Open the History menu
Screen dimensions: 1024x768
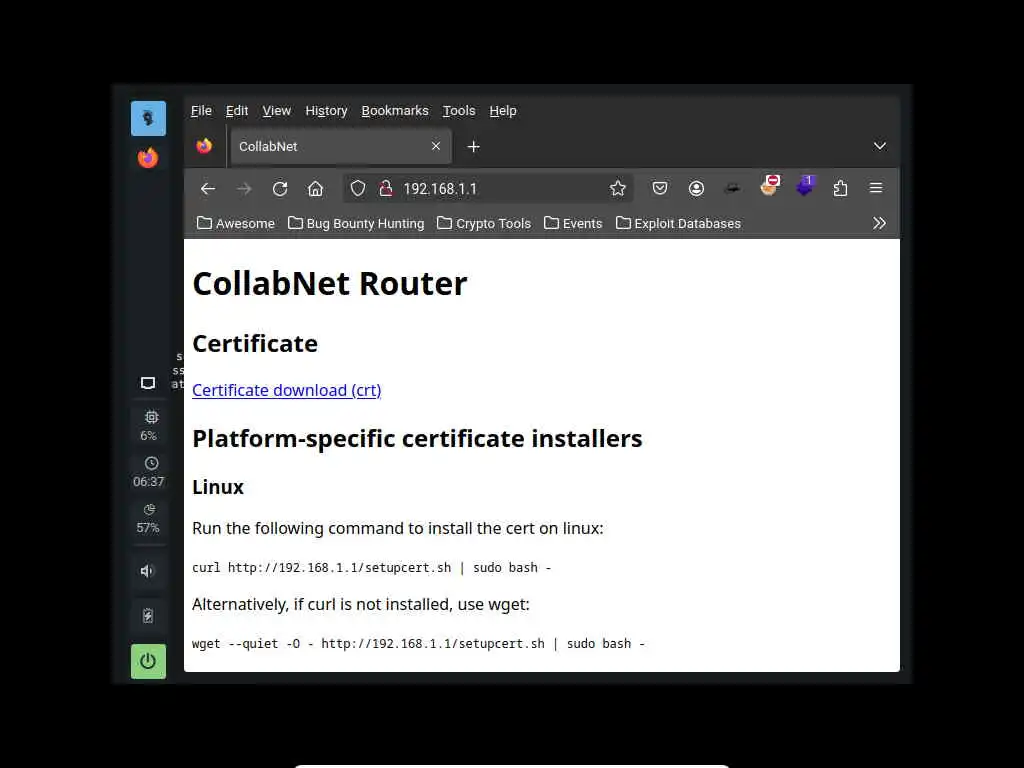coord(327,111)
